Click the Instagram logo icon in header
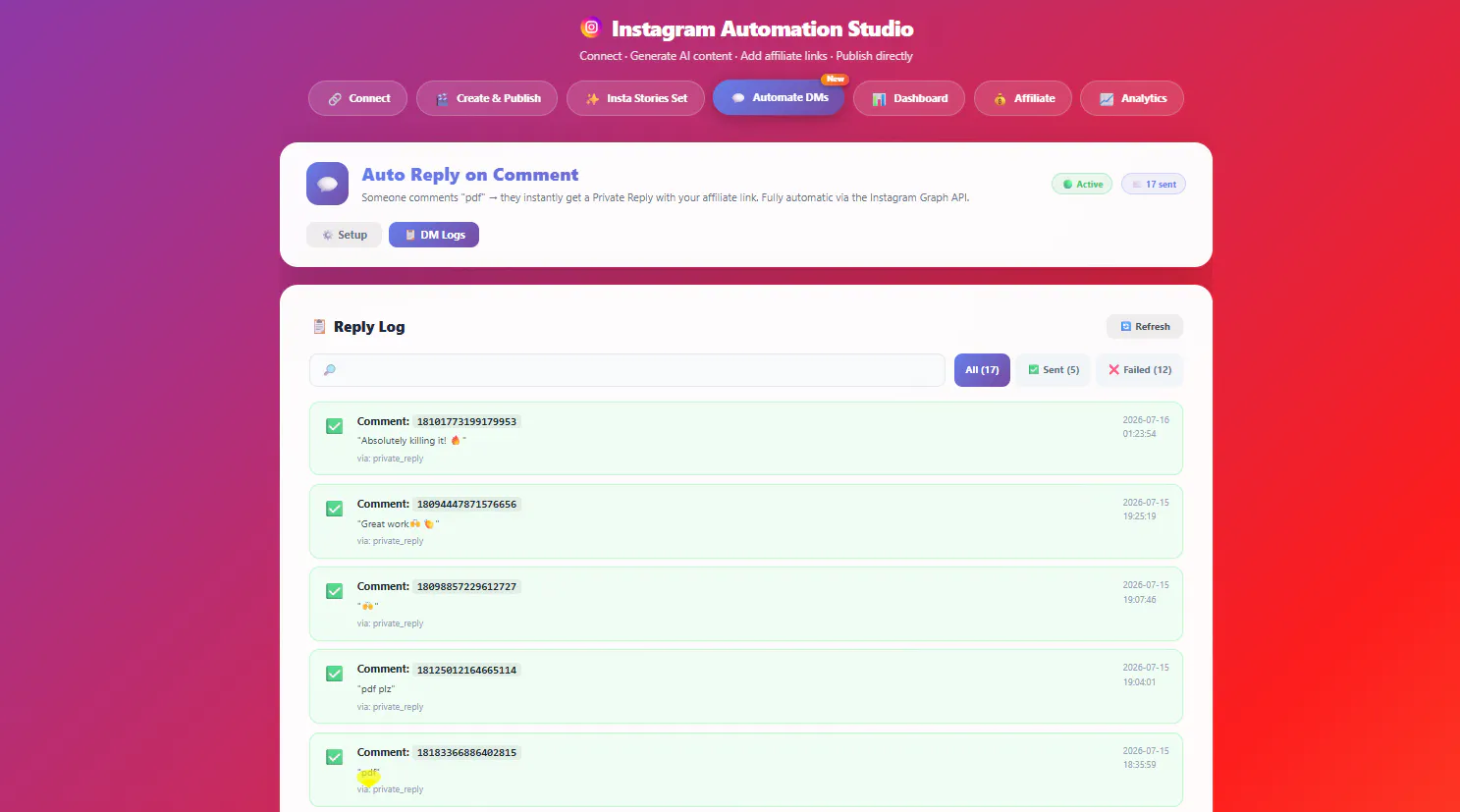1460x812 pixels. 590,27
